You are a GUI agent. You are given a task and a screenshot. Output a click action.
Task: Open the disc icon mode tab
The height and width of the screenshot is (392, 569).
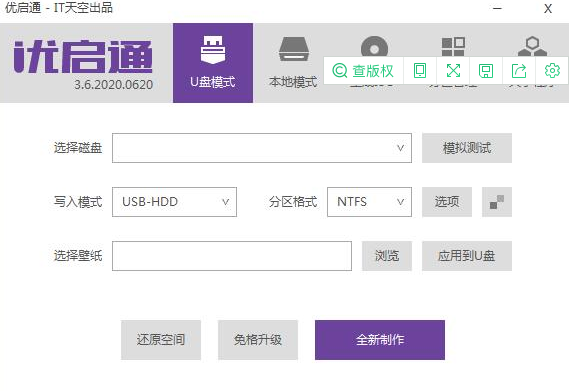tap(374, 45)
